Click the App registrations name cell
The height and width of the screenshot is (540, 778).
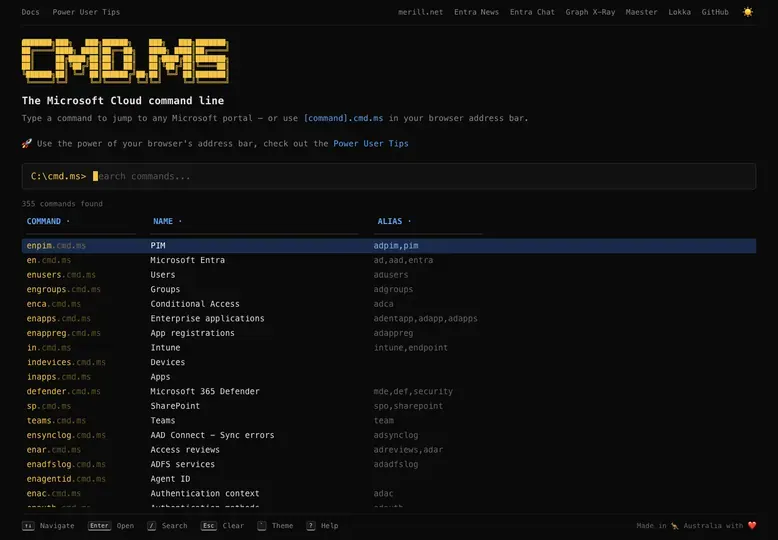pyautogui.click(x=193, y=333)
